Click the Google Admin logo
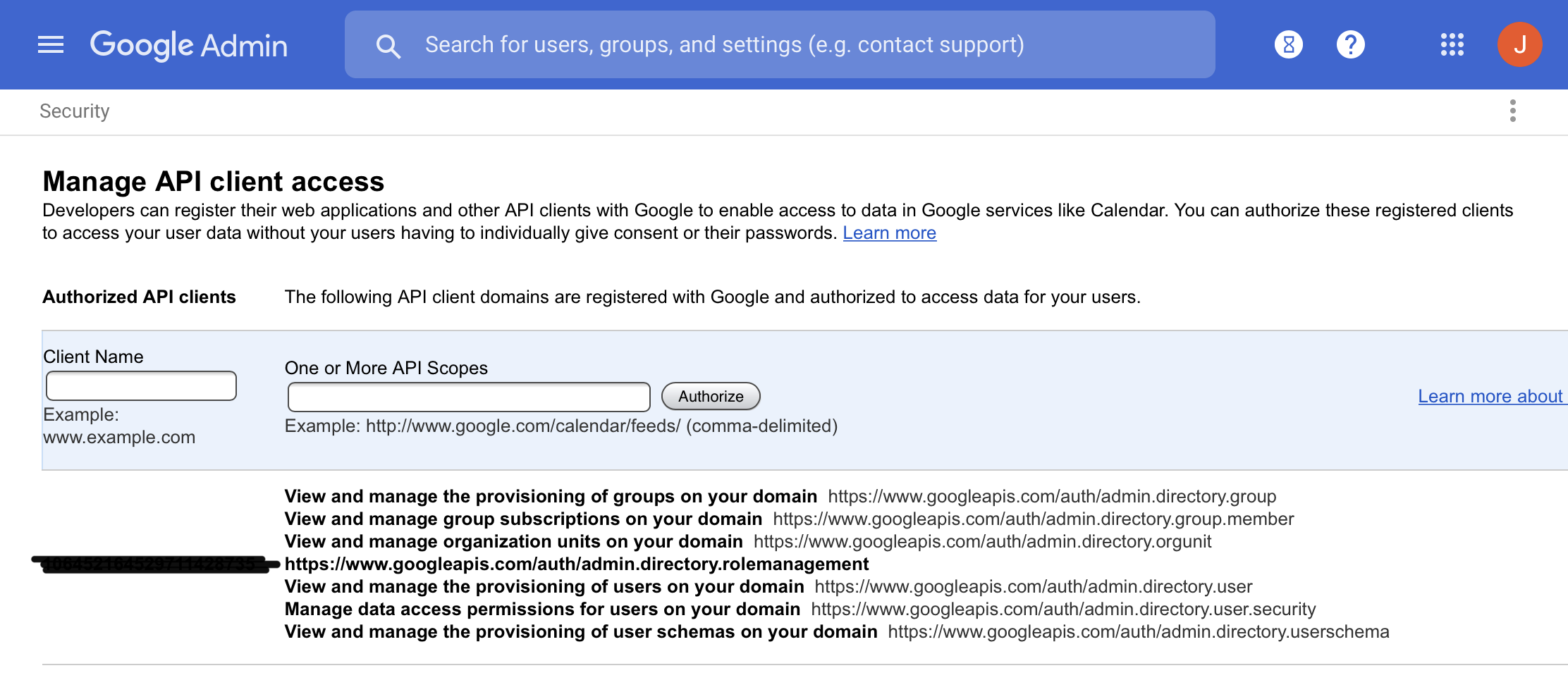Image resolution: width=1568 pixels, height=680 pixels. coord(189,45)
